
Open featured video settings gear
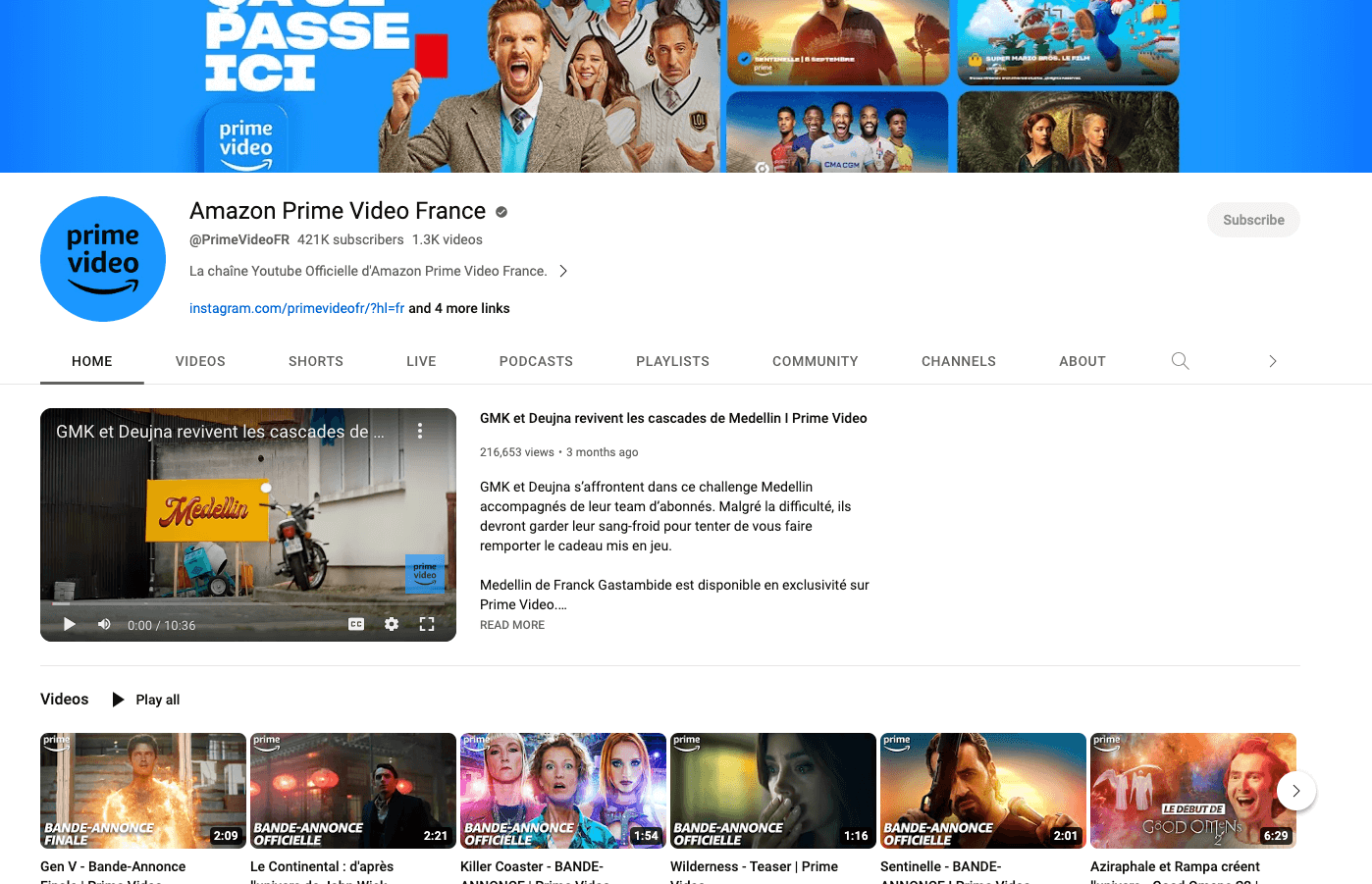coord(392,624)
